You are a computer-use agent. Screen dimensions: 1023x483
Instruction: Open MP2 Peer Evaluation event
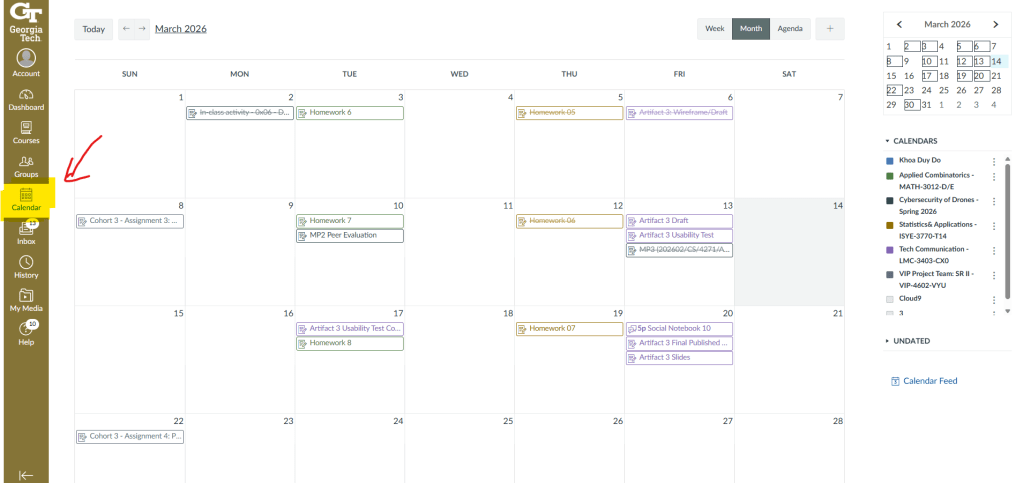350,236
